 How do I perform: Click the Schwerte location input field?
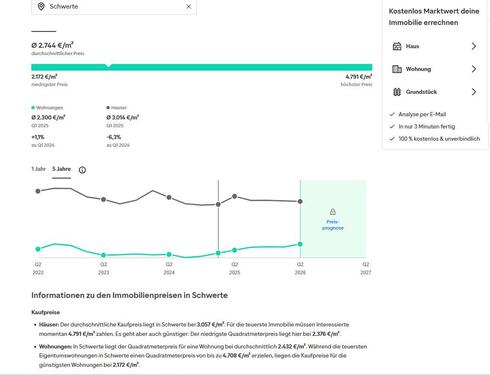[114, 7]
